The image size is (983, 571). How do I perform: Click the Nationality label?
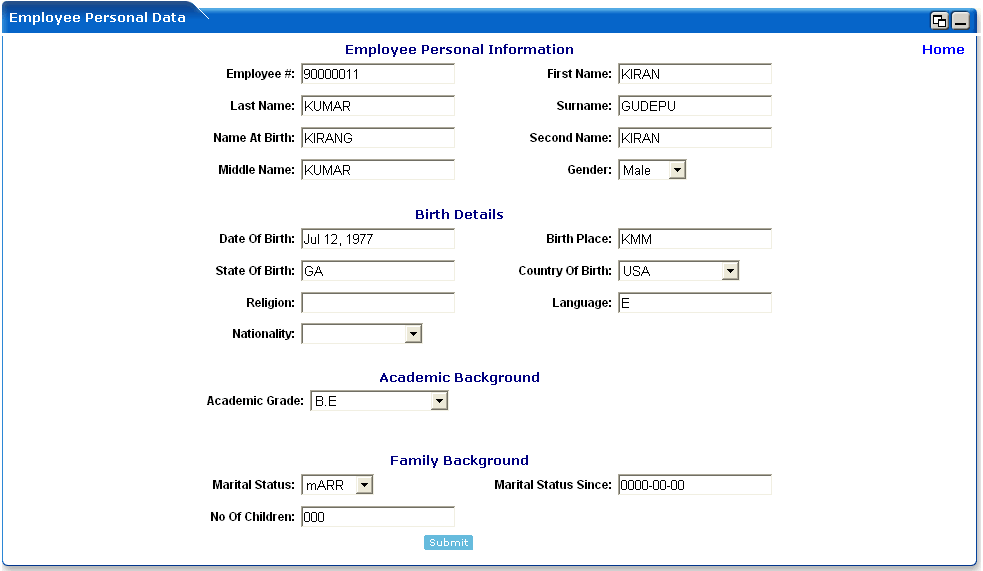[263, 334]
